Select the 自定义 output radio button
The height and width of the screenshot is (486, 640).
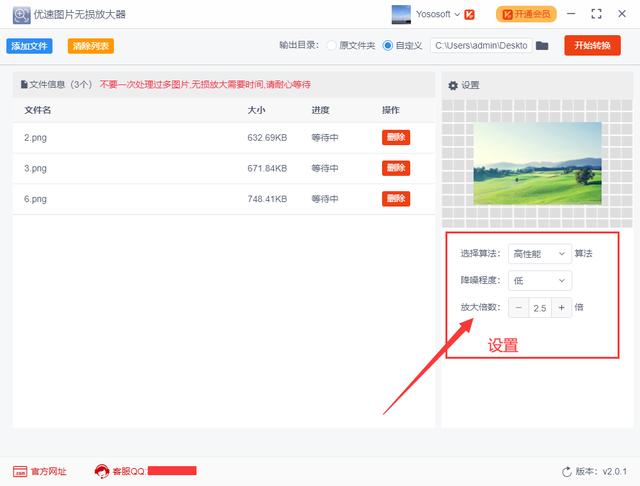[387, 45]
